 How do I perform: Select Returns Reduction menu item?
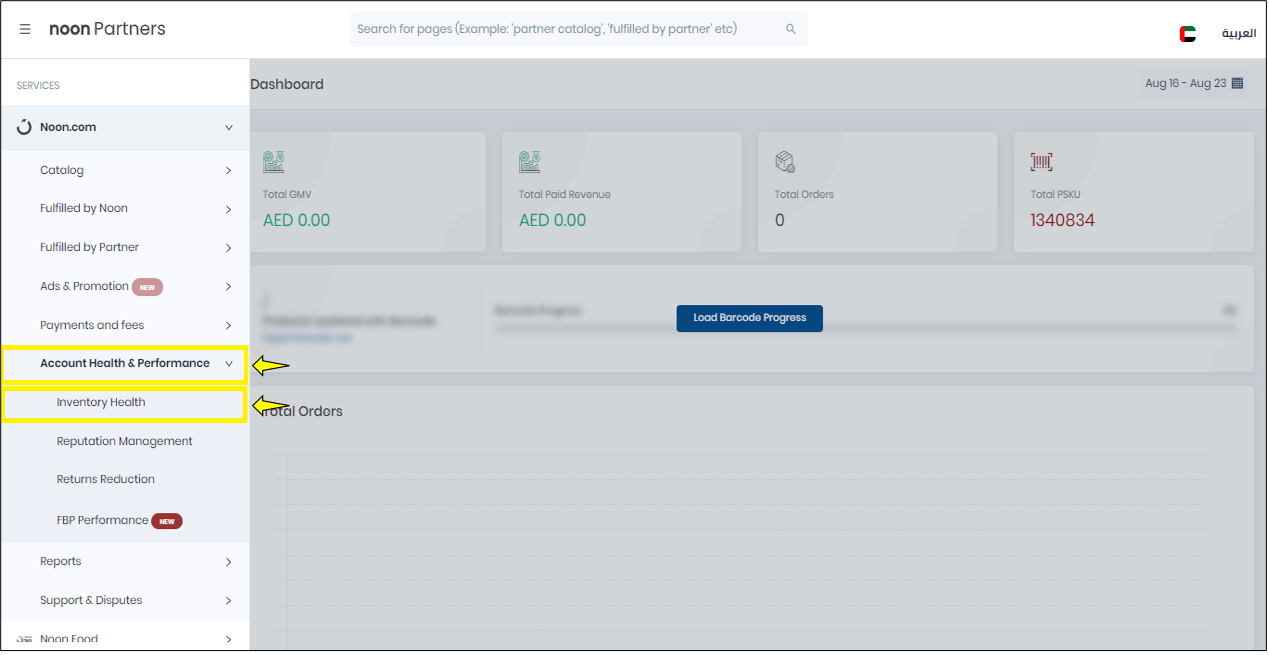pyautogui.click(x=105, y=480)
